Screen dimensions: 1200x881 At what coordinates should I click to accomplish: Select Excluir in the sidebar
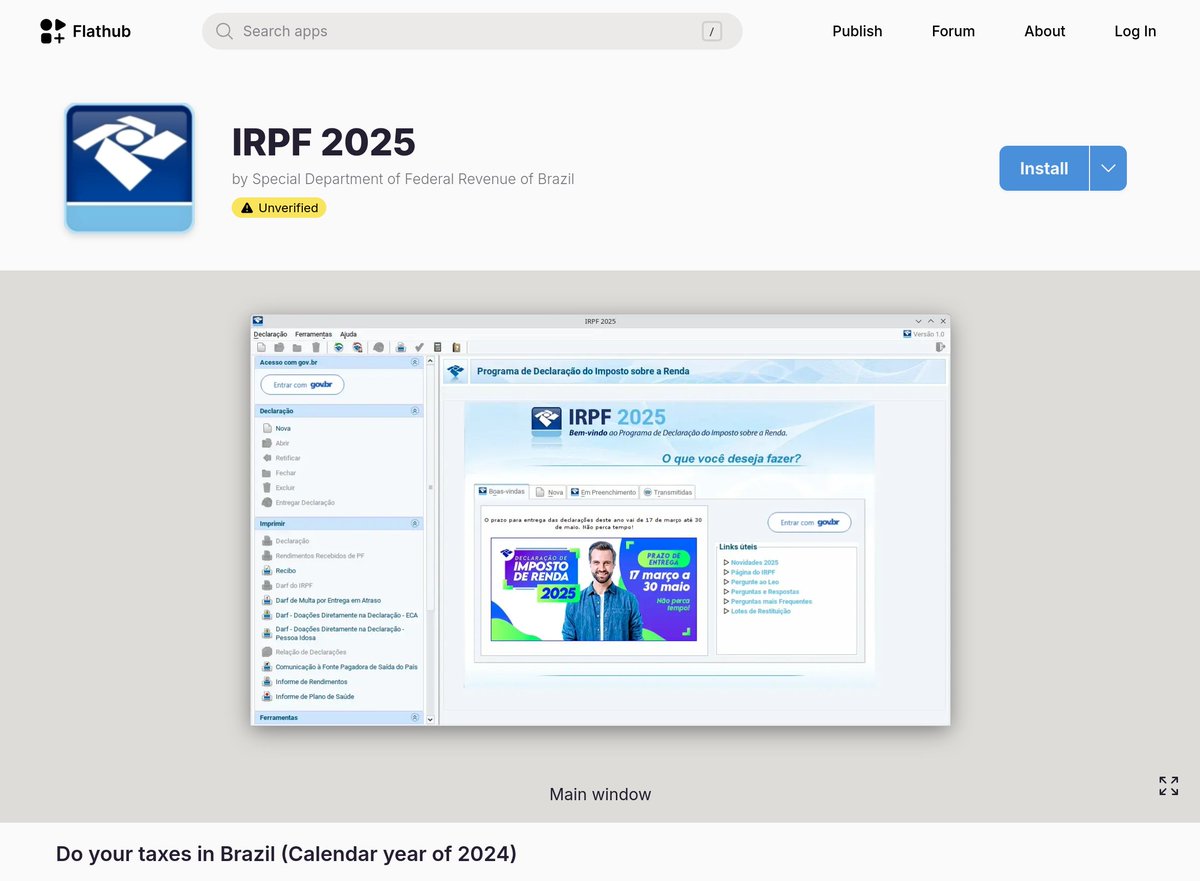coord(278,488)
